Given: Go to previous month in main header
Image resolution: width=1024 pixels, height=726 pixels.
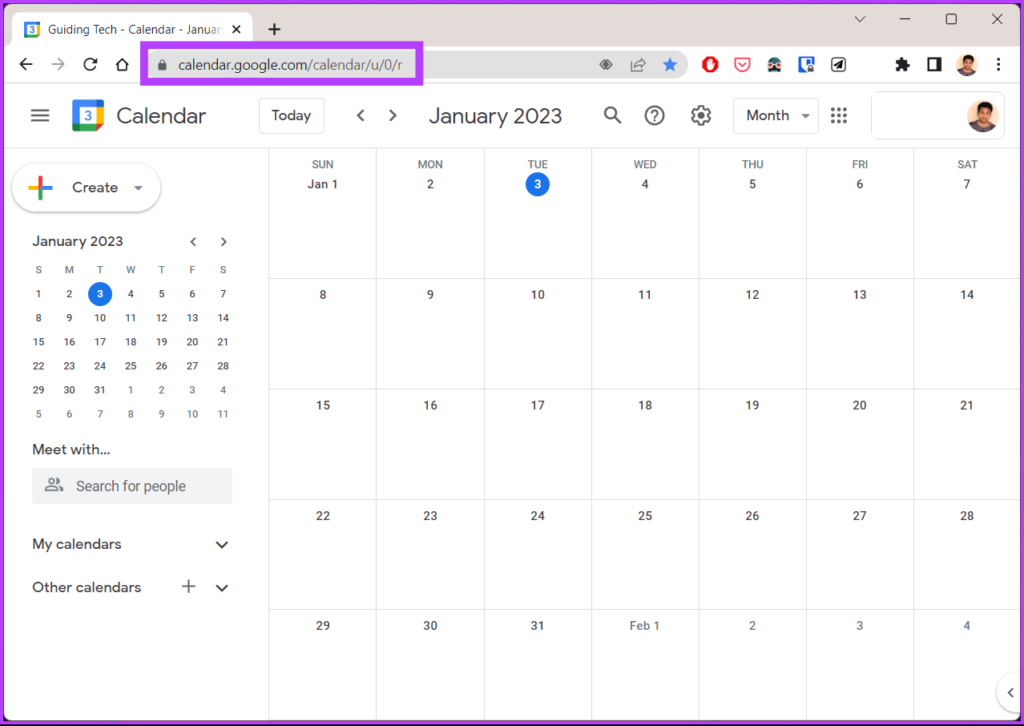Looking at the screenshot, I should 360,116.
